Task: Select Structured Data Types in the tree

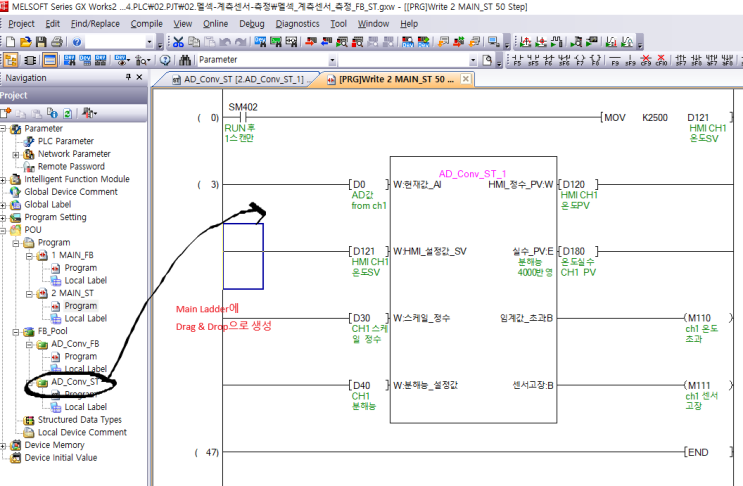Action: pos(80,420)
